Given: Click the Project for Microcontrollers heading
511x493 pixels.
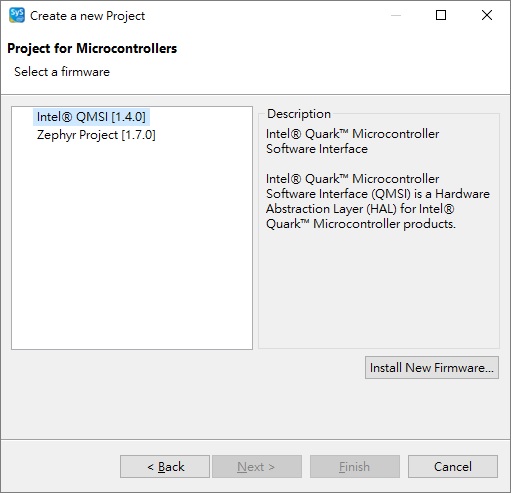Looking at the screenshot, I should click(92, 49).
